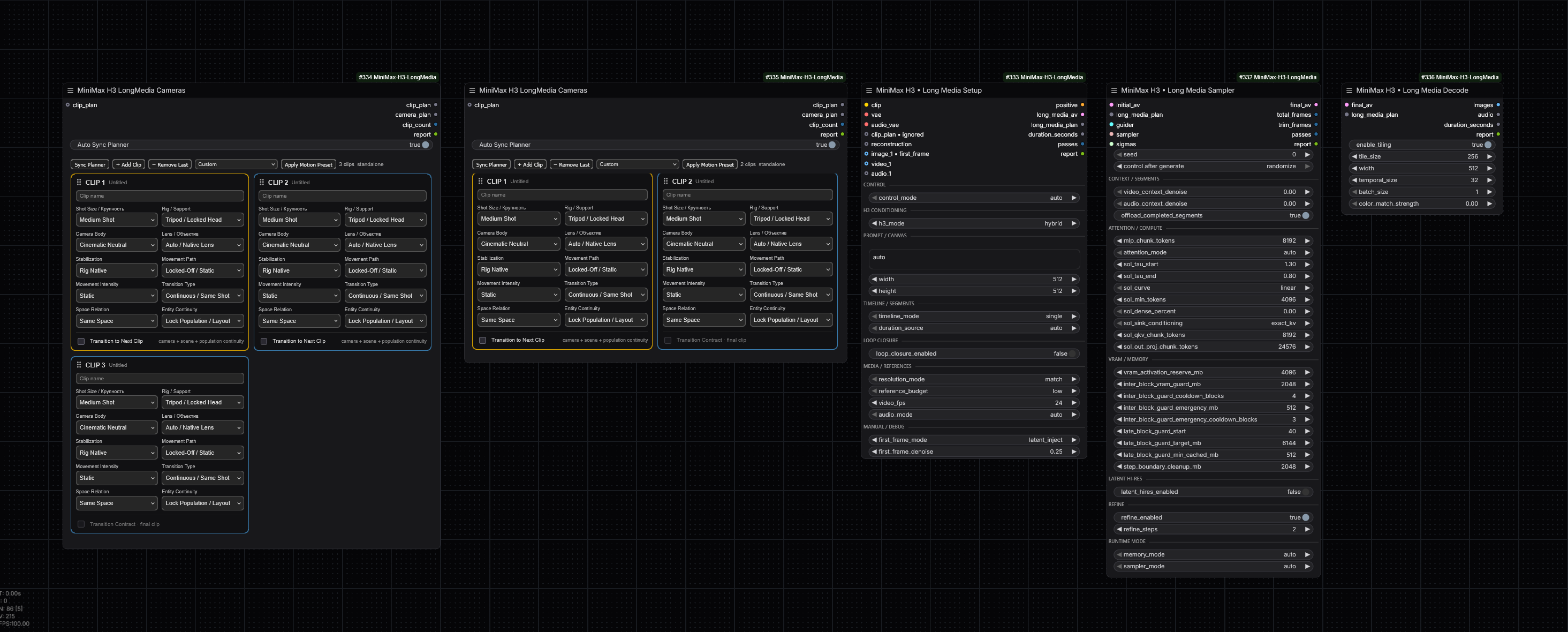
Task: Adjust color_match_strength slider in Decode
Action: 1422,204
